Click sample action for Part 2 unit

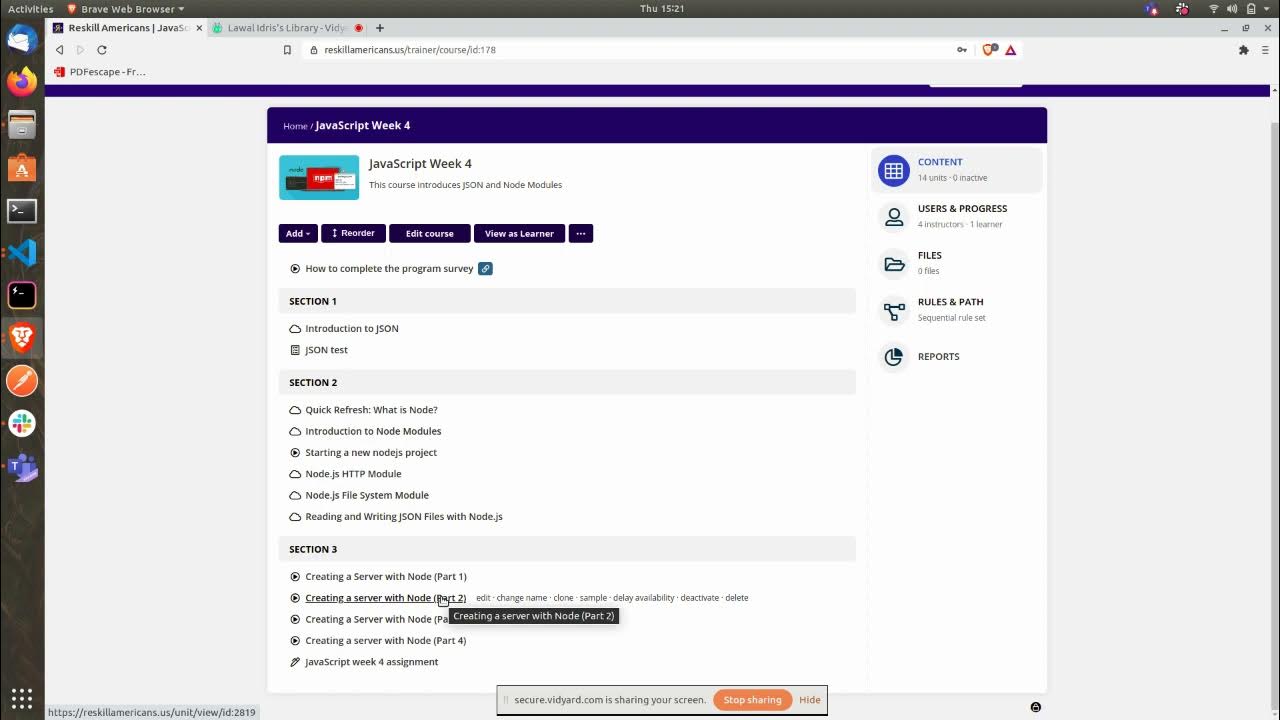(593, 598)
